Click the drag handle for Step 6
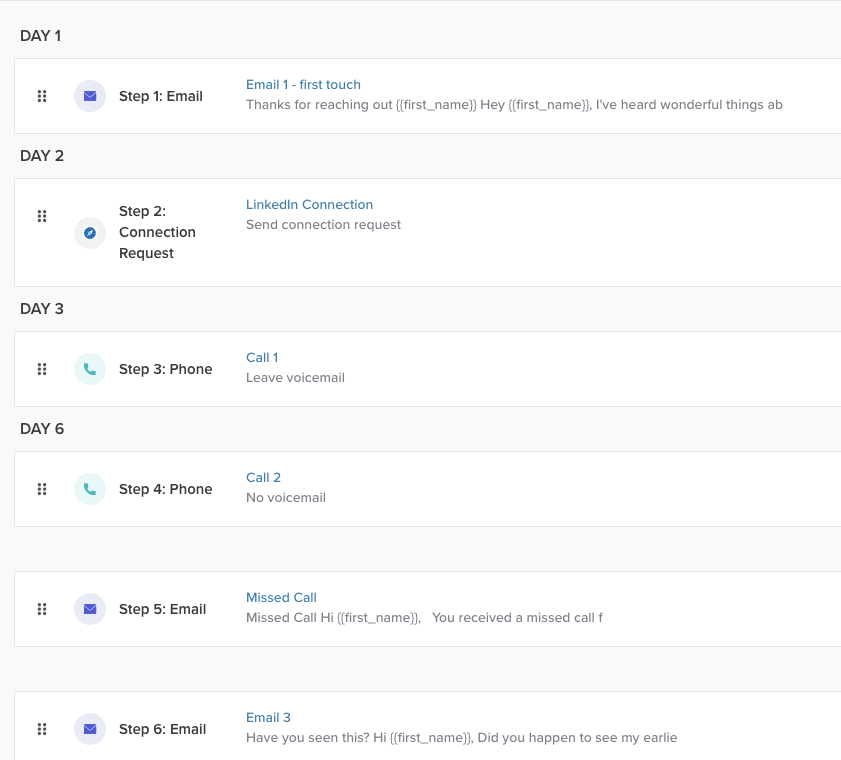The image size is (841, 760). click(42, 729)
